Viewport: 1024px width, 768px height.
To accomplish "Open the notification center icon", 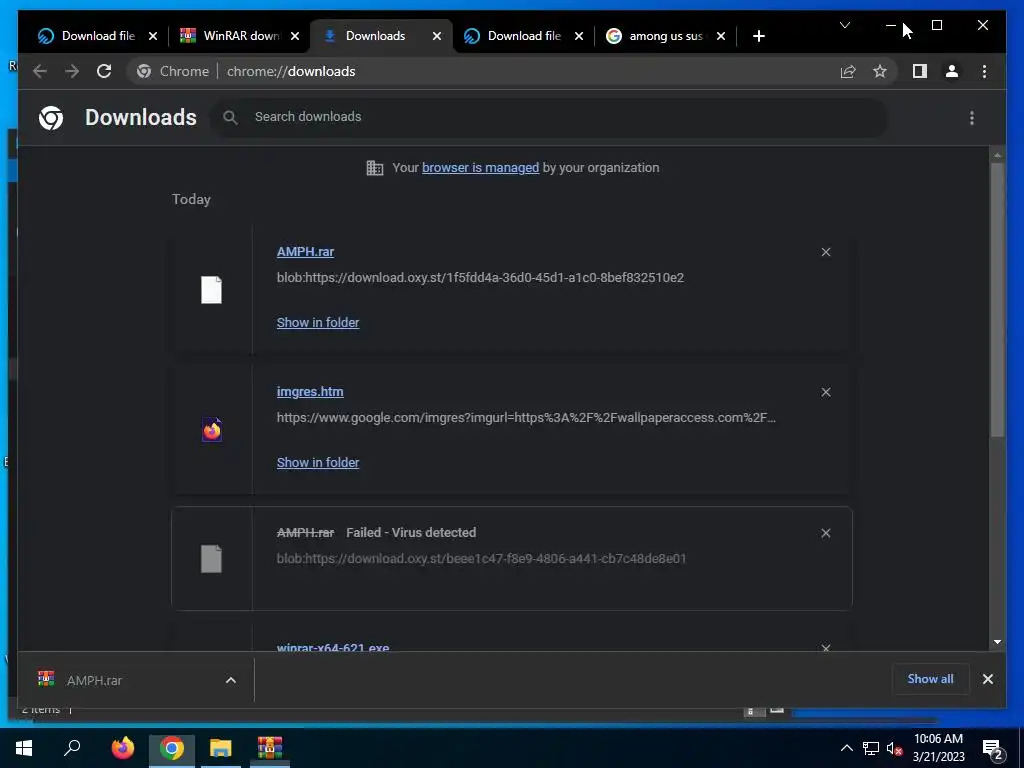I will 993,749.
